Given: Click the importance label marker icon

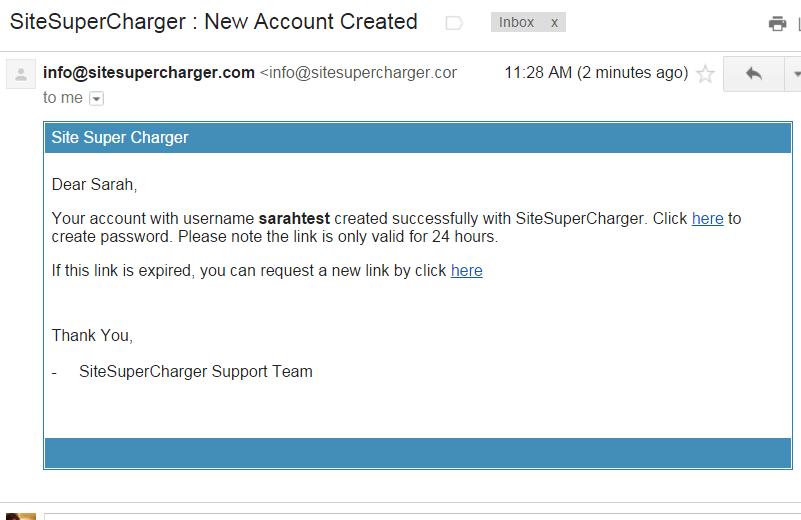Looking at the screenshot, I should [454, 23].
